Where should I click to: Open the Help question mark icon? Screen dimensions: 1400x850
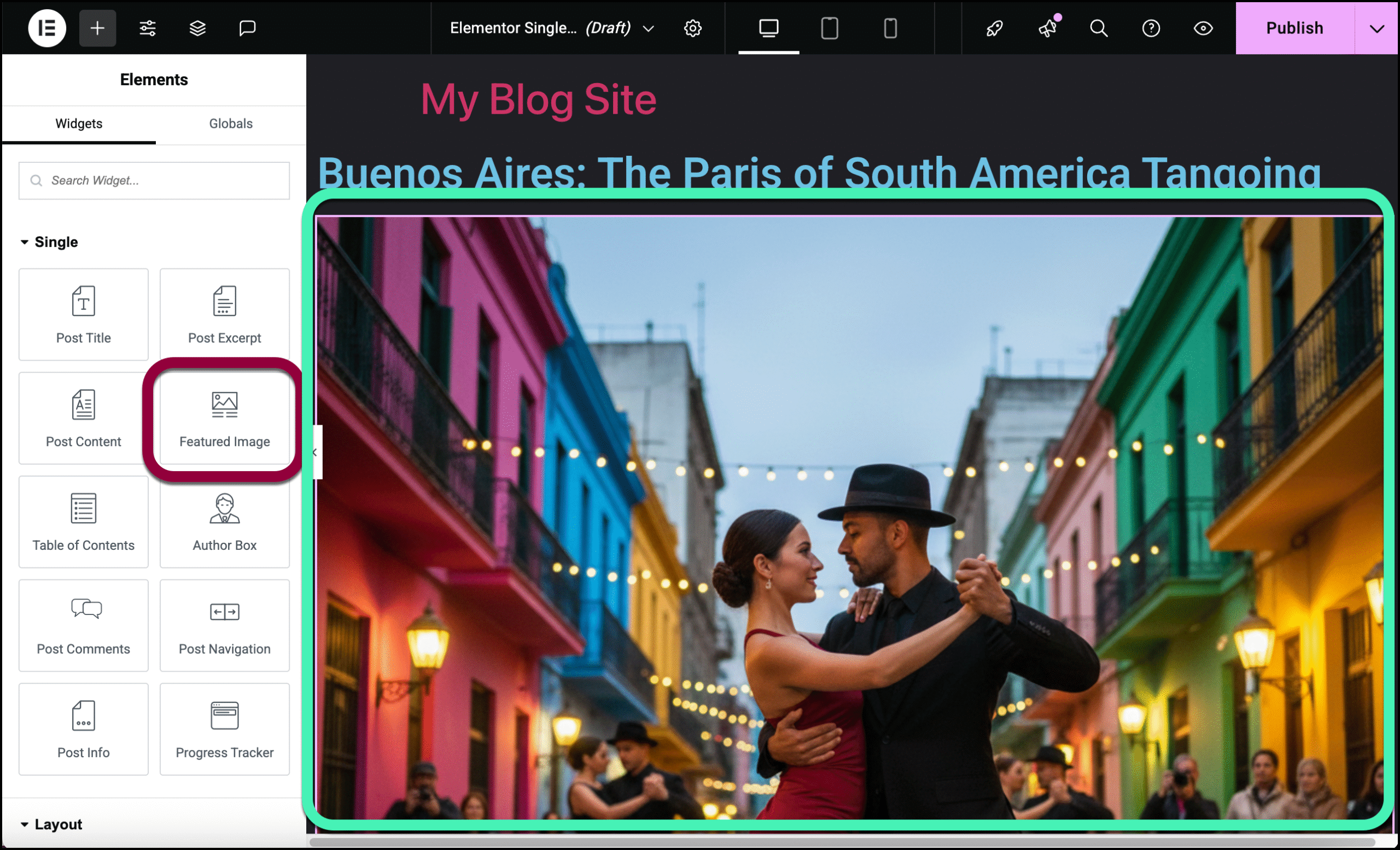[x=1151, y=28]
